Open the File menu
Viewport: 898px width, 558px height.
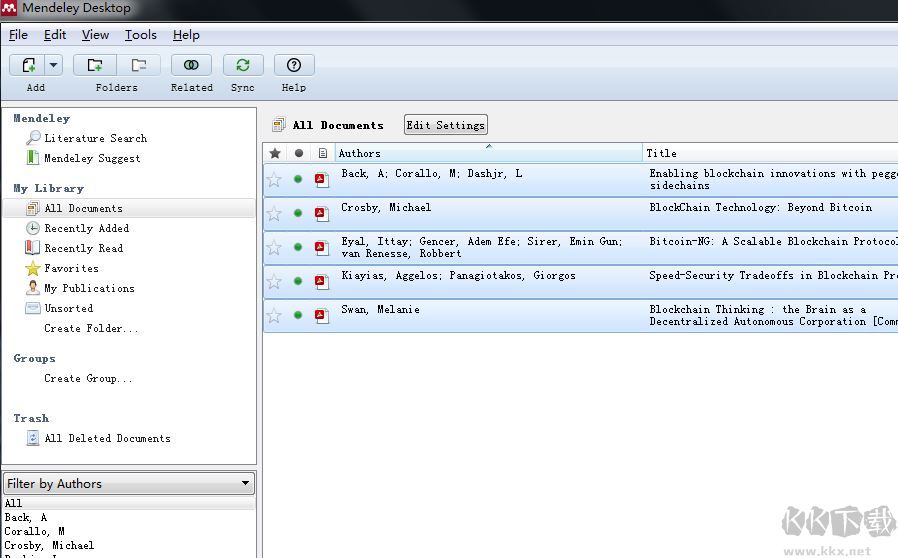pyautogui.click(x=18, y=35)
